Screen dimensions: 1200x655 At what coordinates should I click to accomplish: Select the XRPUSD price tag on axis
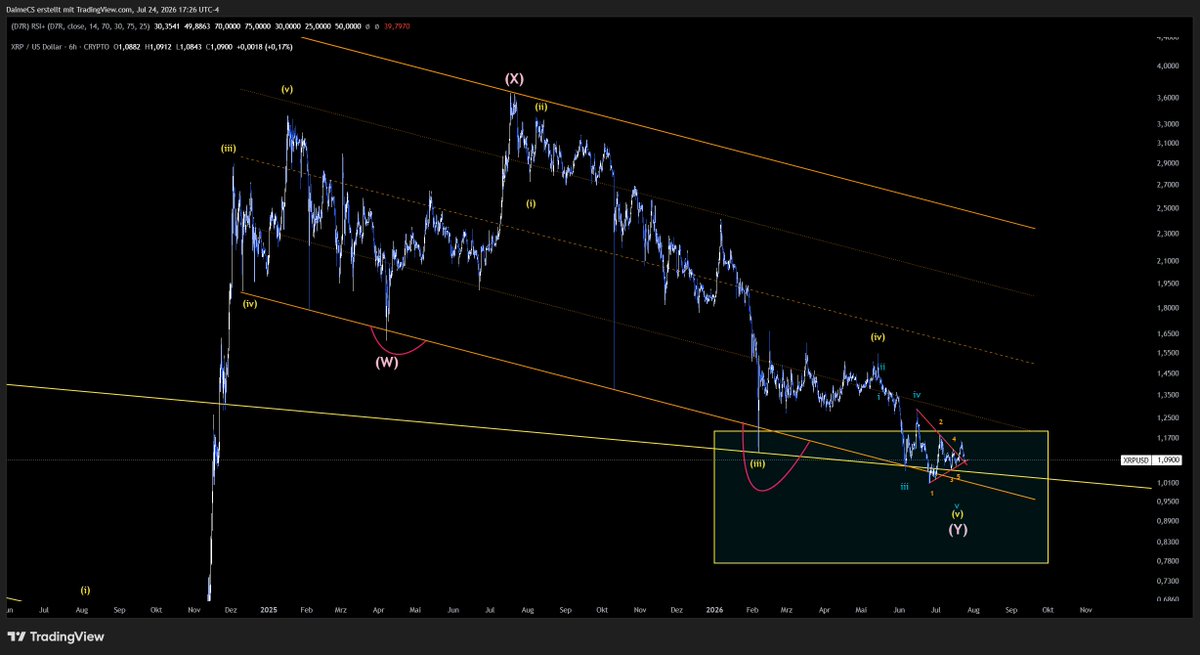pyautogui.click(x=1136, y=460)
